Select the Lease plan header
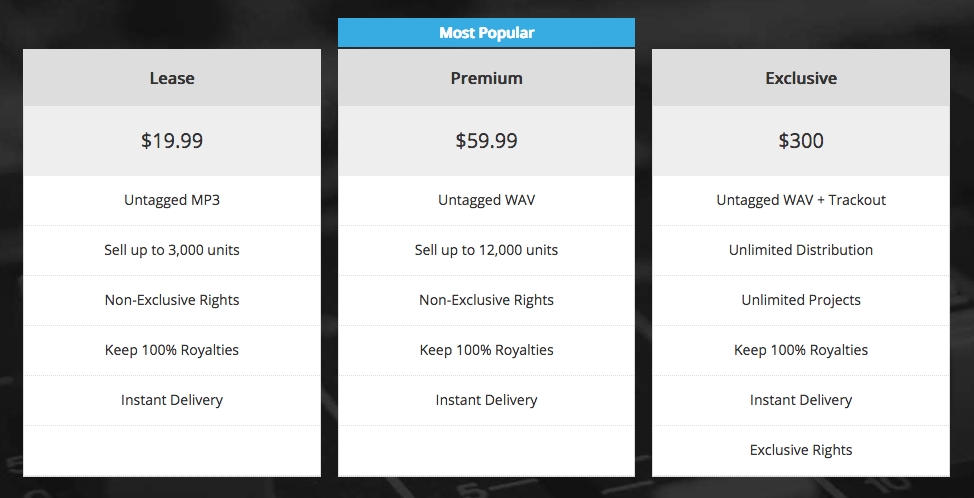 (172, 78)
